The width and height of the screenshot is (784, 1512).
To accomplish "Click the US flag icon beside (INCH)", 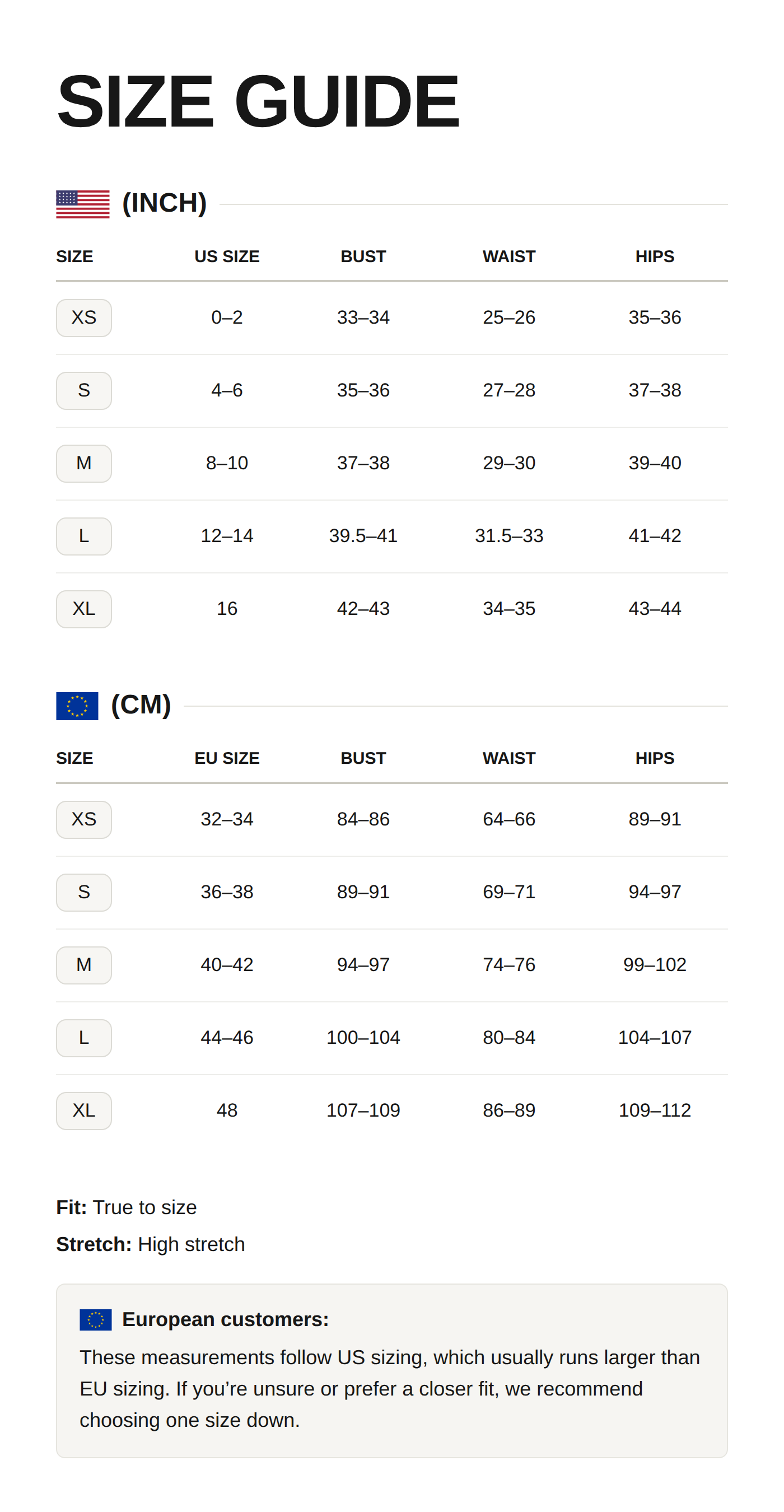I will [83, 204].
